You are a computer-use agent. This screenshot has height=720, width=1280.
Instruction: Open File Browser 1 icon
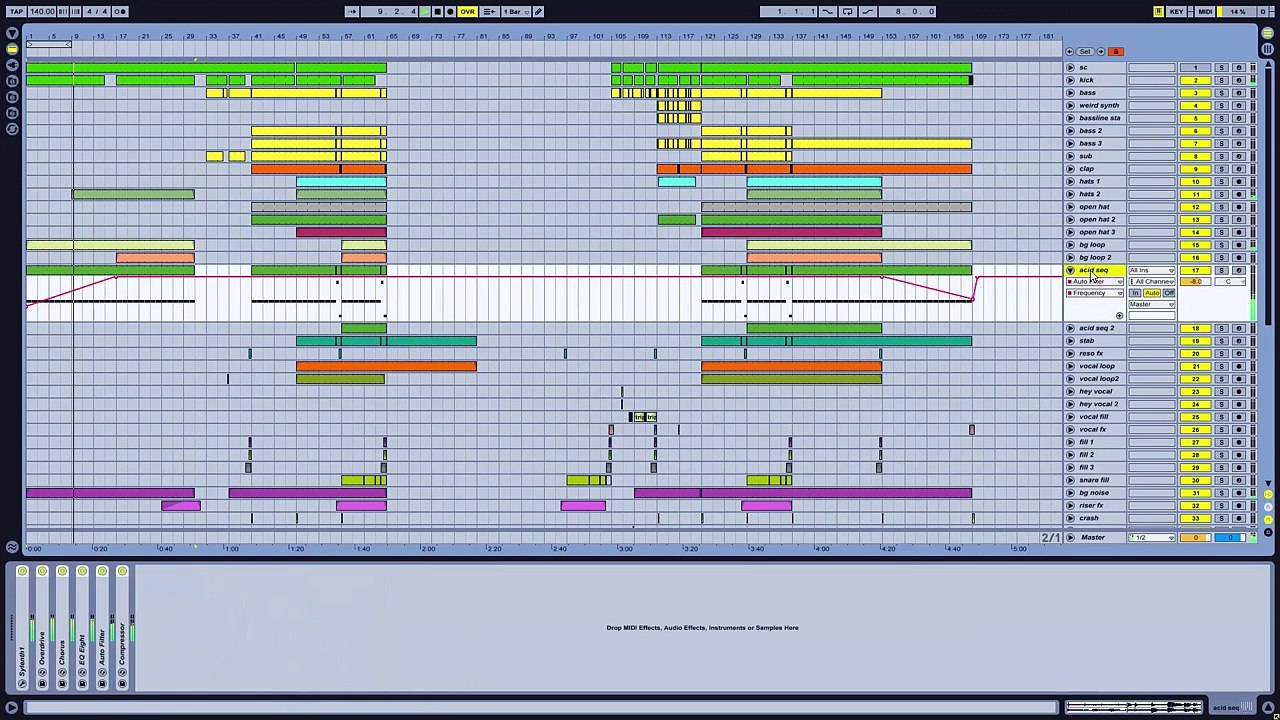coord(12,81)
